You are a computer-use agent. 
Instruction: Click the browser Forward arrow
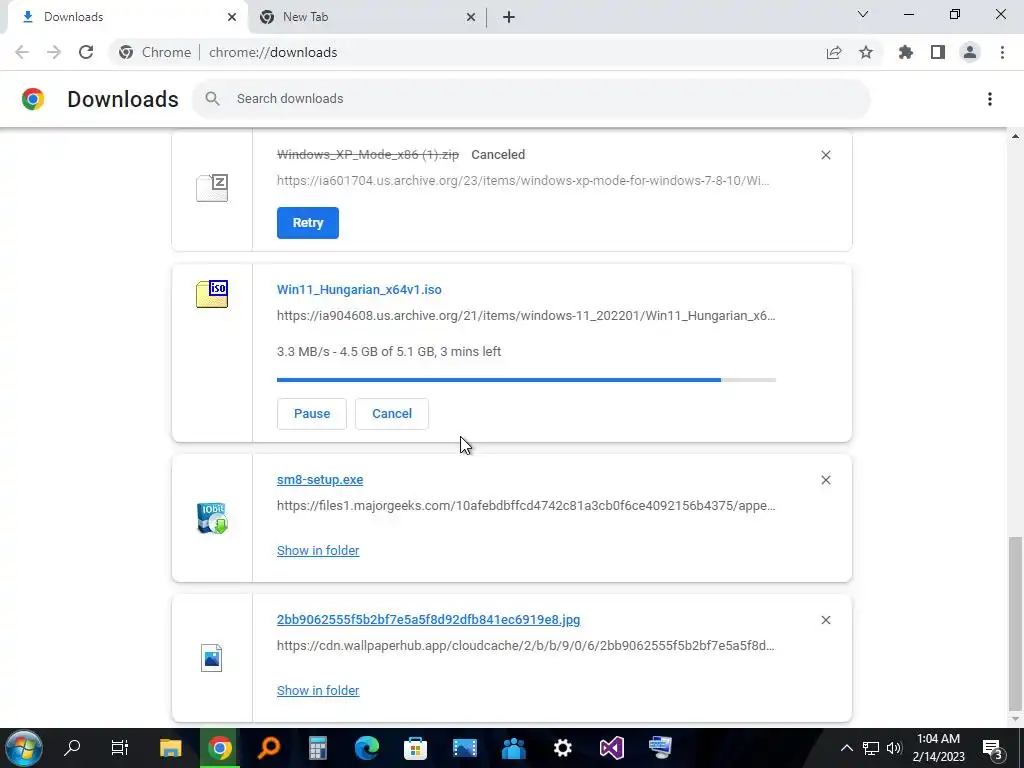click(54, 52)
